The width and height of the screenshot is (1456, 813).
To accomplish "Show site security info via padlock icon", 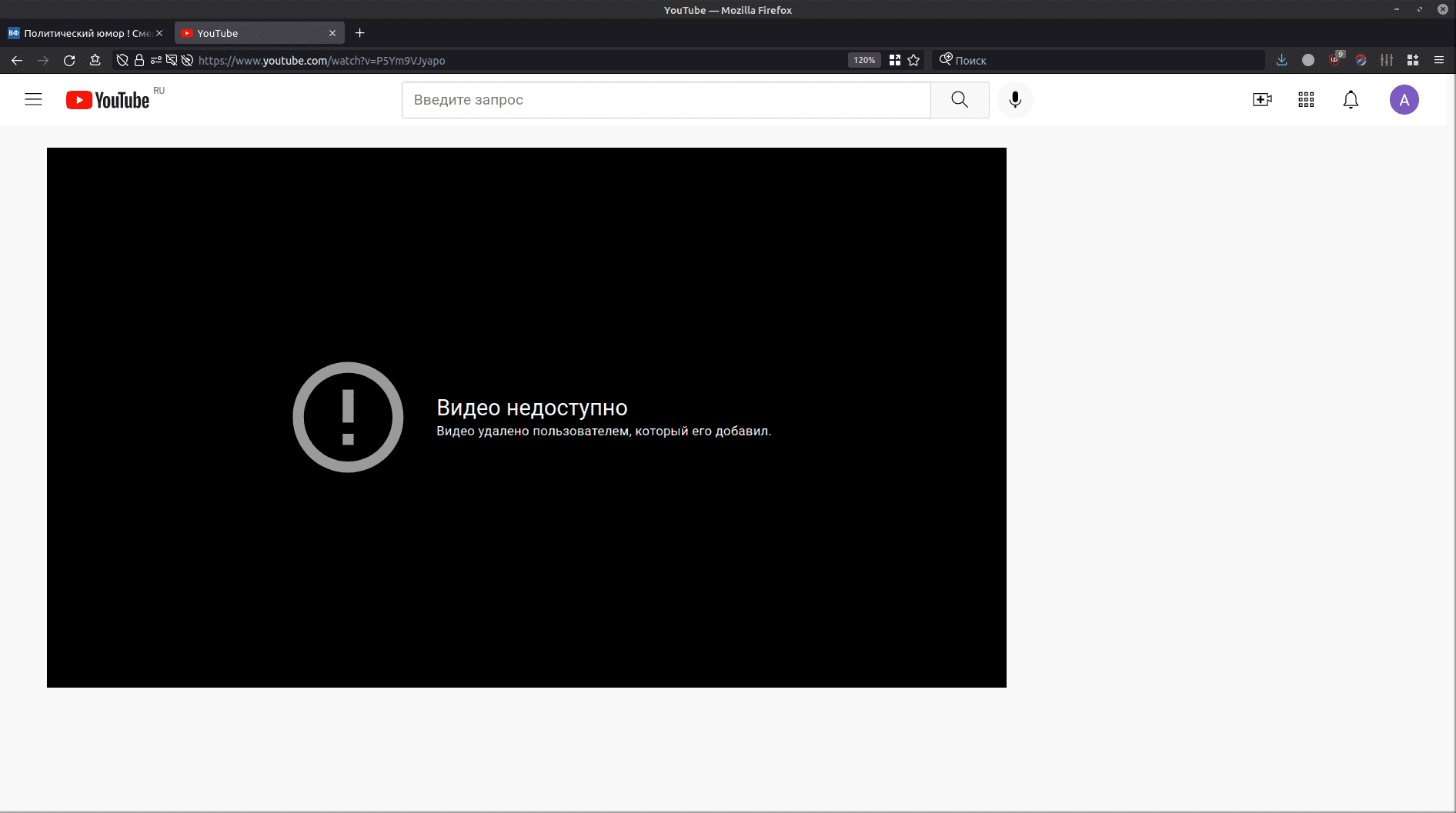I will 139,60.
